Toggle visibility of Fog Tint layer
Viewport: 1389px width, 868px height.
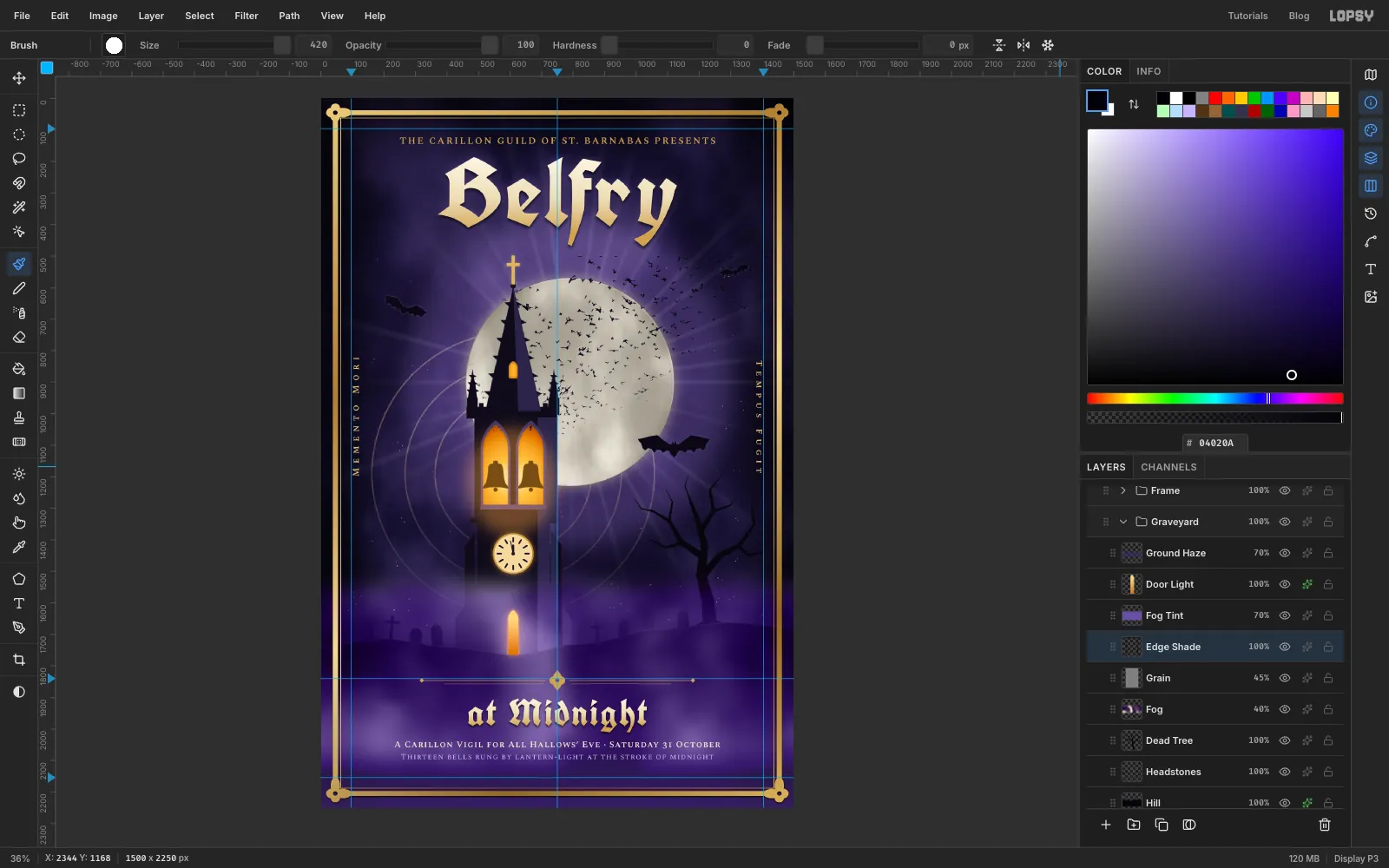[1285, 615]
